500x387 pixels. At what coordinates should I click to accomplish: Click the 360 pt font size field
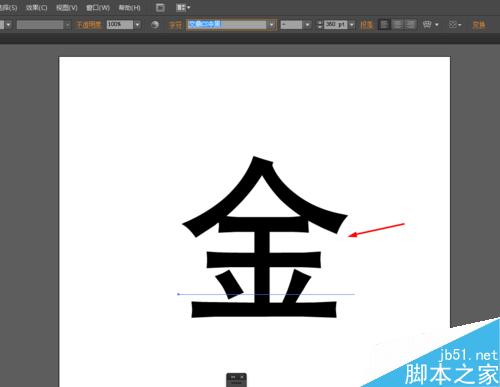tap(336, 25)
